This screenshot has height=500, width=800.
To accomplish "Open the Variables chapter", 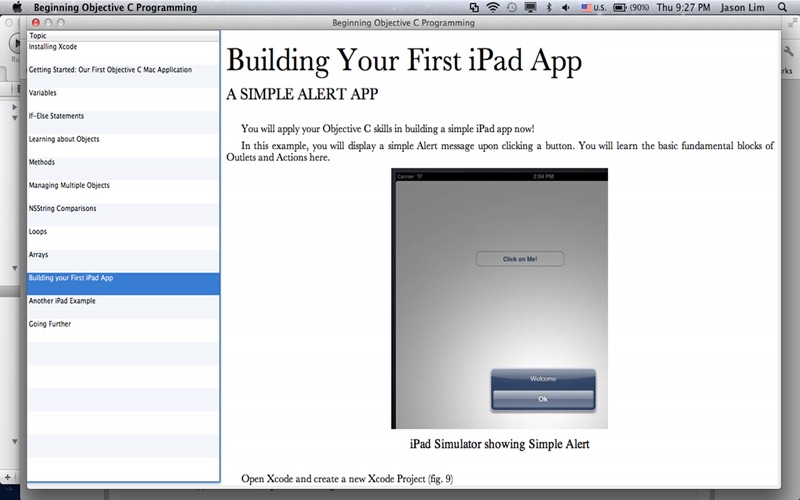I will pos(43,93).
